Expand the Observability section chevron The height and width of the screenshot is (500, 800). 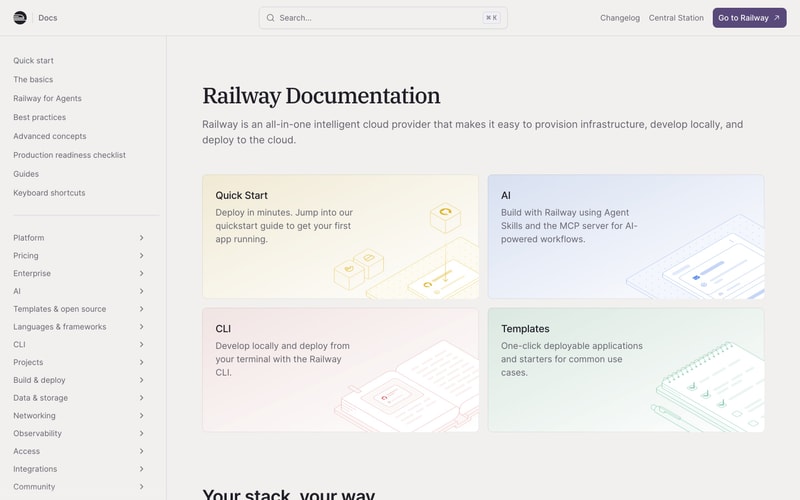tap(141, 433)
